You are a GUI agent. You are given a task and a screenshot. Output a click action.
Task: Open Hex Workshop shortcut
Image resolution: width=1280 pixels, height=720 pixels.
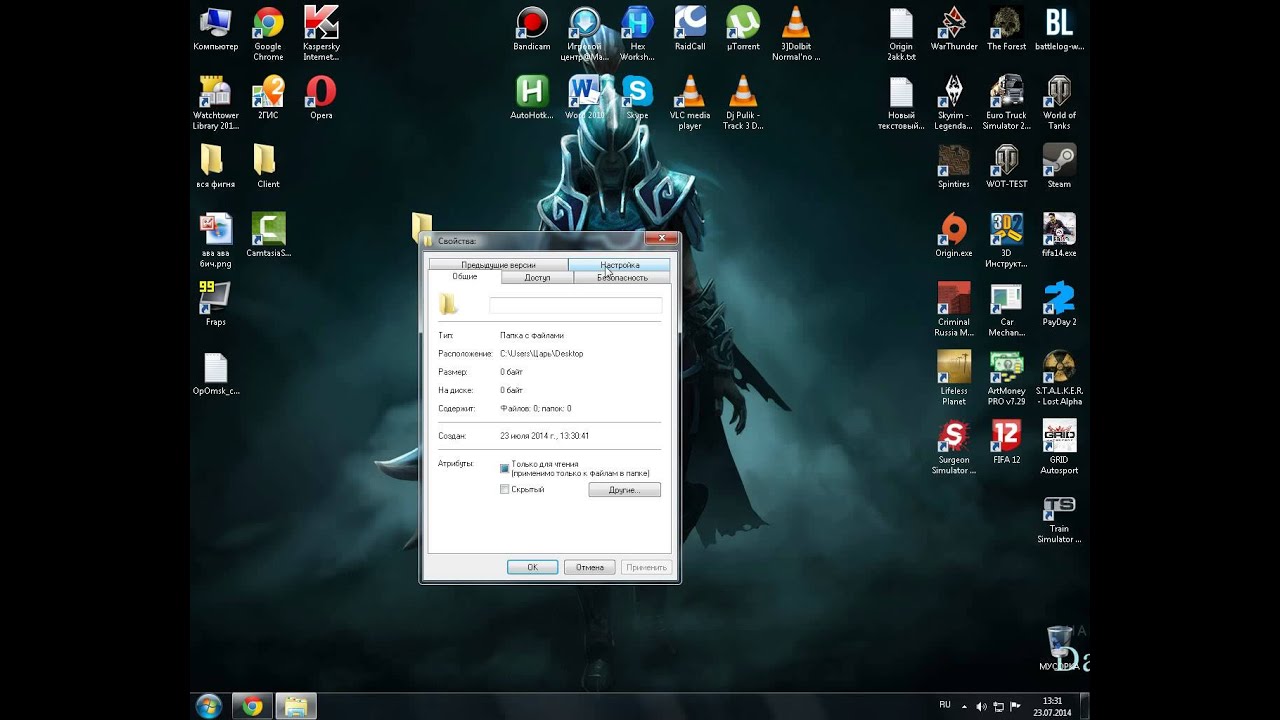(x=637, y=34)
